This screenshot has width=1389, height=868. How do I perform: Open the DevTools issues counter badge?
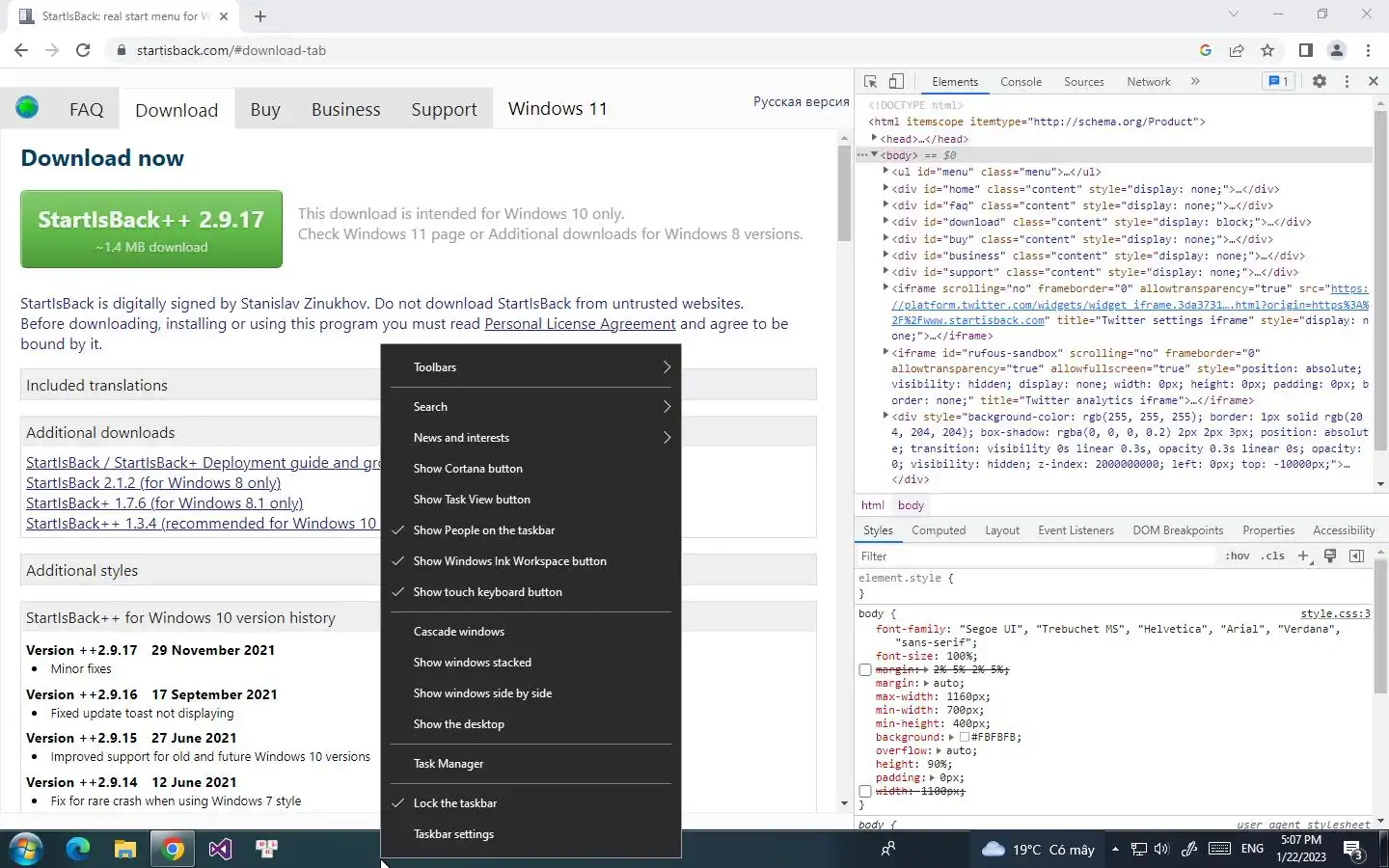click(x=1278, y=82)
